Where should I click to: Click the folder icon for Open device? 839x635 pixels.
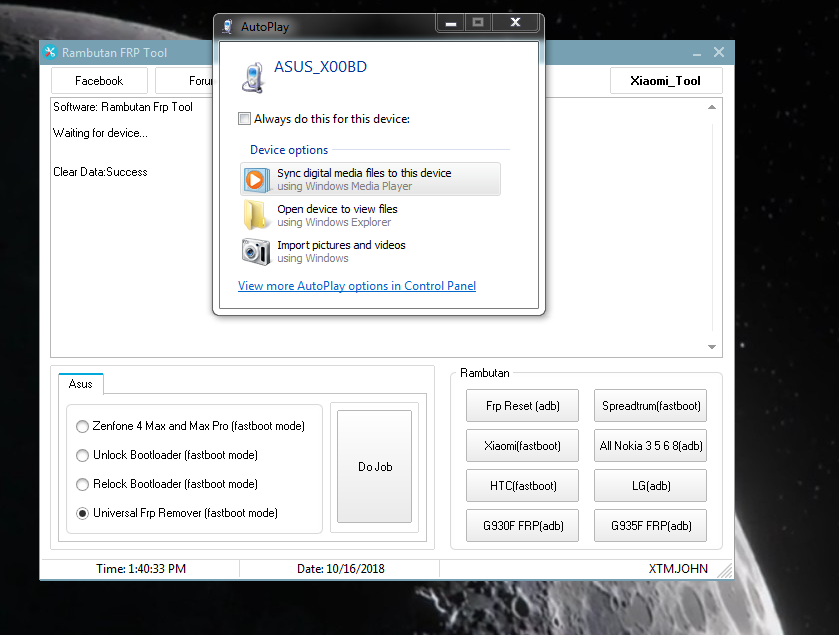click(255, 215)
